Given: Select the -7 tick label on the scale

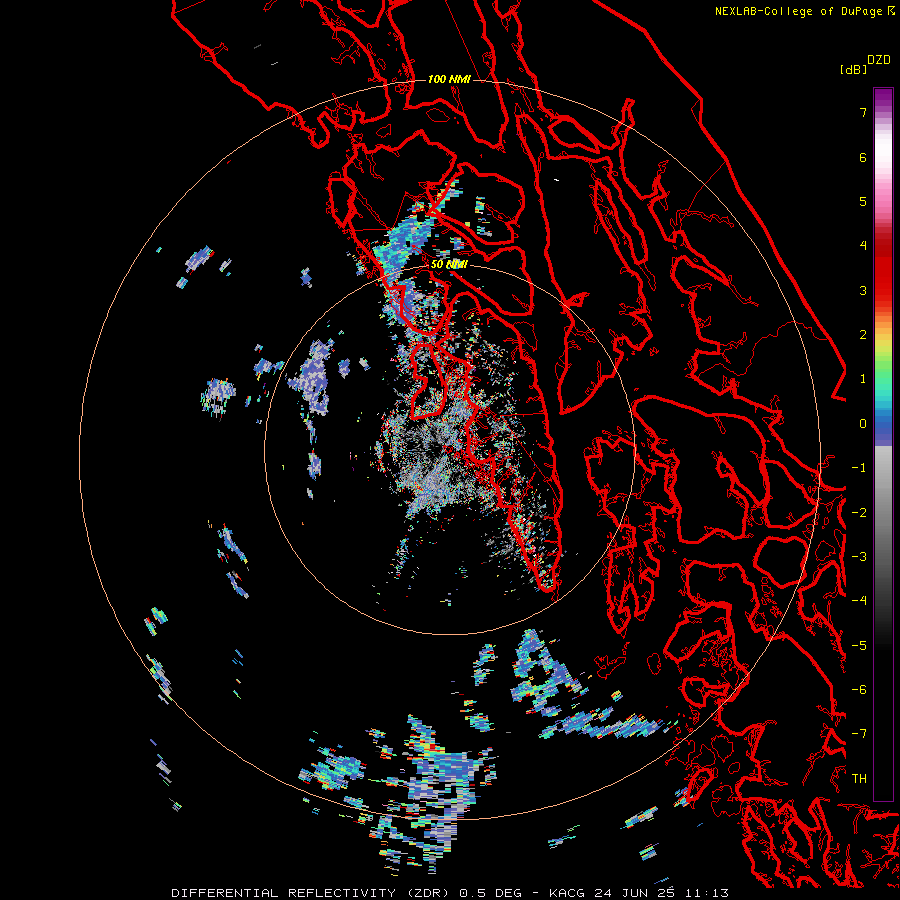Looking at the screenshot, I should [x=859, y=734].
